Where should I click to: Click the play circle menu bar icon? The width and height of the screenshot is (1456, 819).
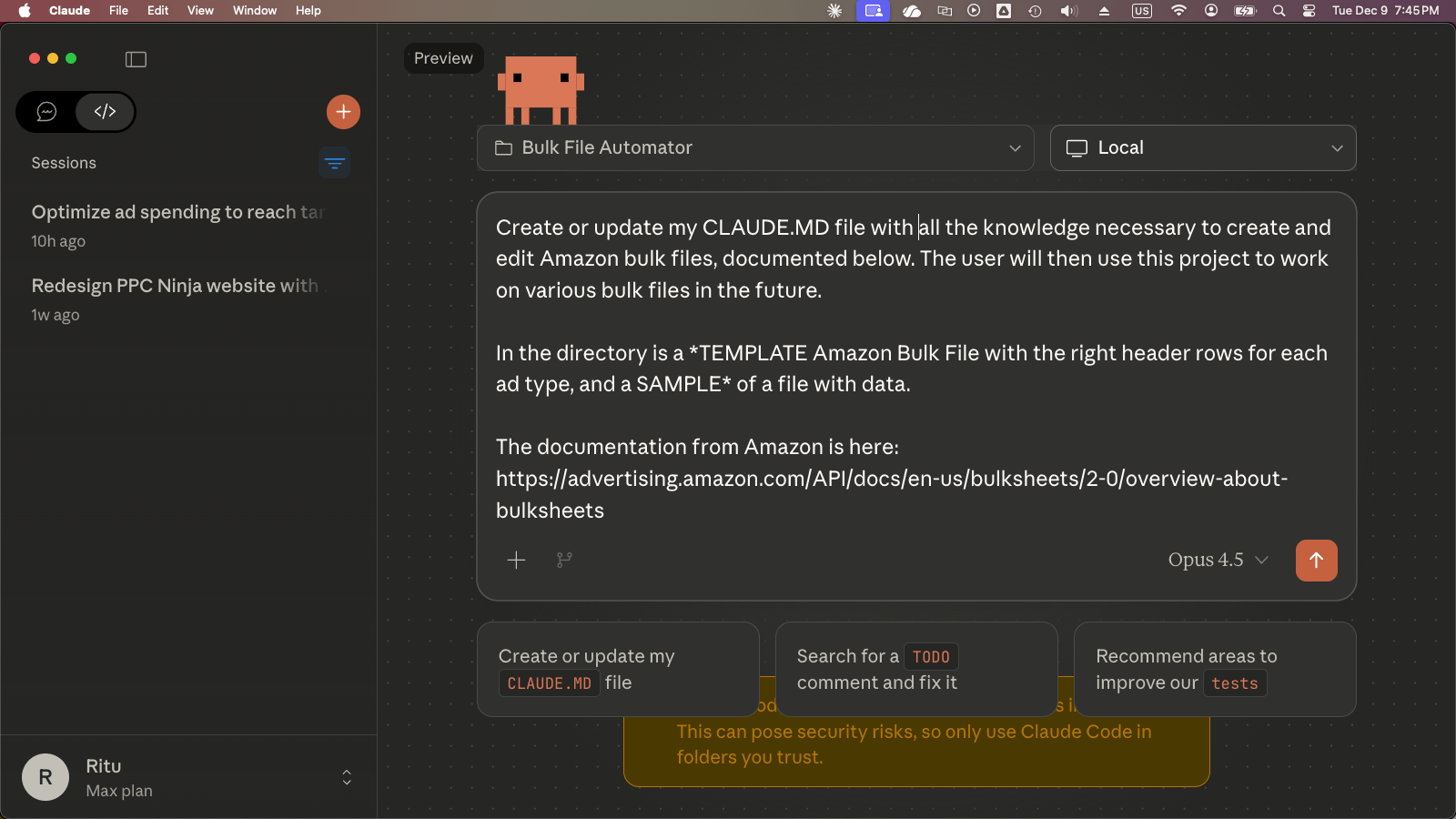coord(974,11)
